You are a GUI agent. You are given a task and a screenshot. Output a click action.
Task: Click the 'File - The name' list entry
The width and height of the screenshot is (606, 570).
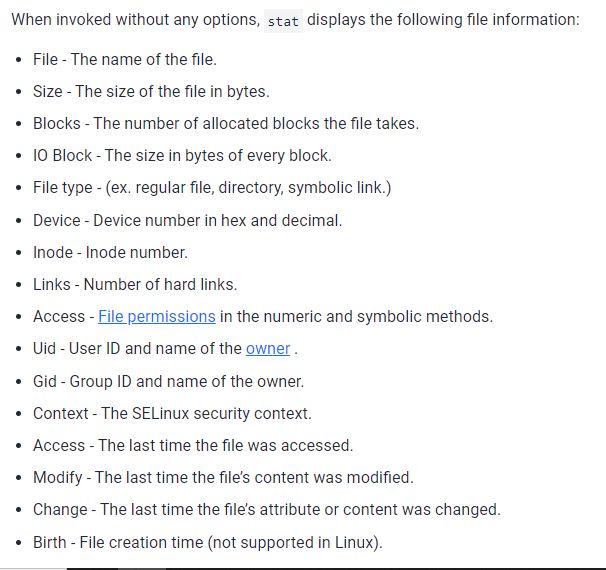(x=125, y=60)
